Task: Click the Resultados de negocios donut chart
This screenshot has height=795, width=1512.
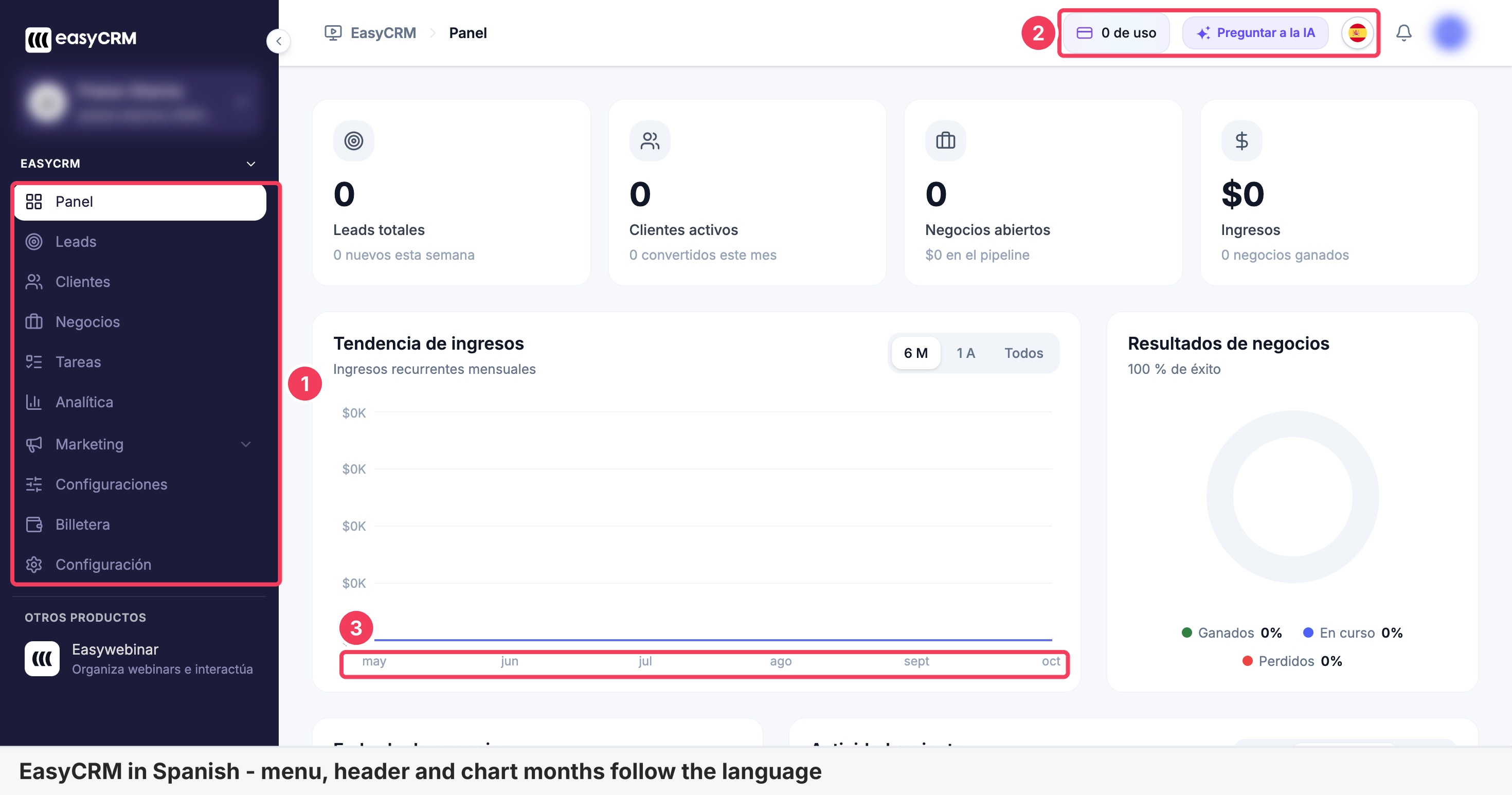Action: 1292,496
